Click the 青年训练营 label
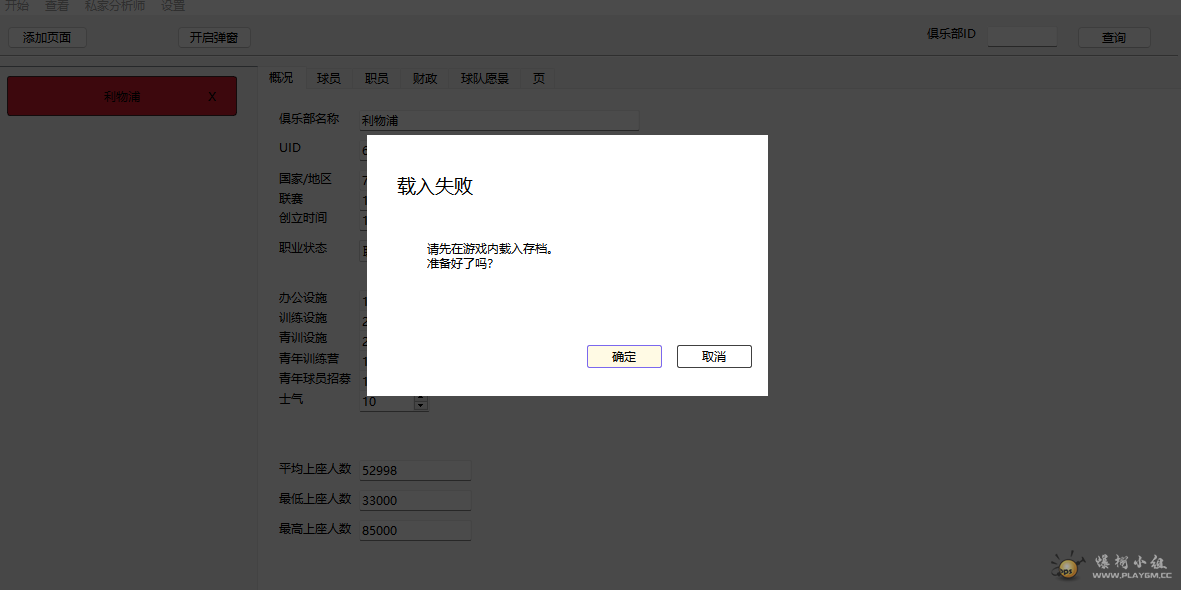The width and height of the screenshot is (1181, 590). 309,358
